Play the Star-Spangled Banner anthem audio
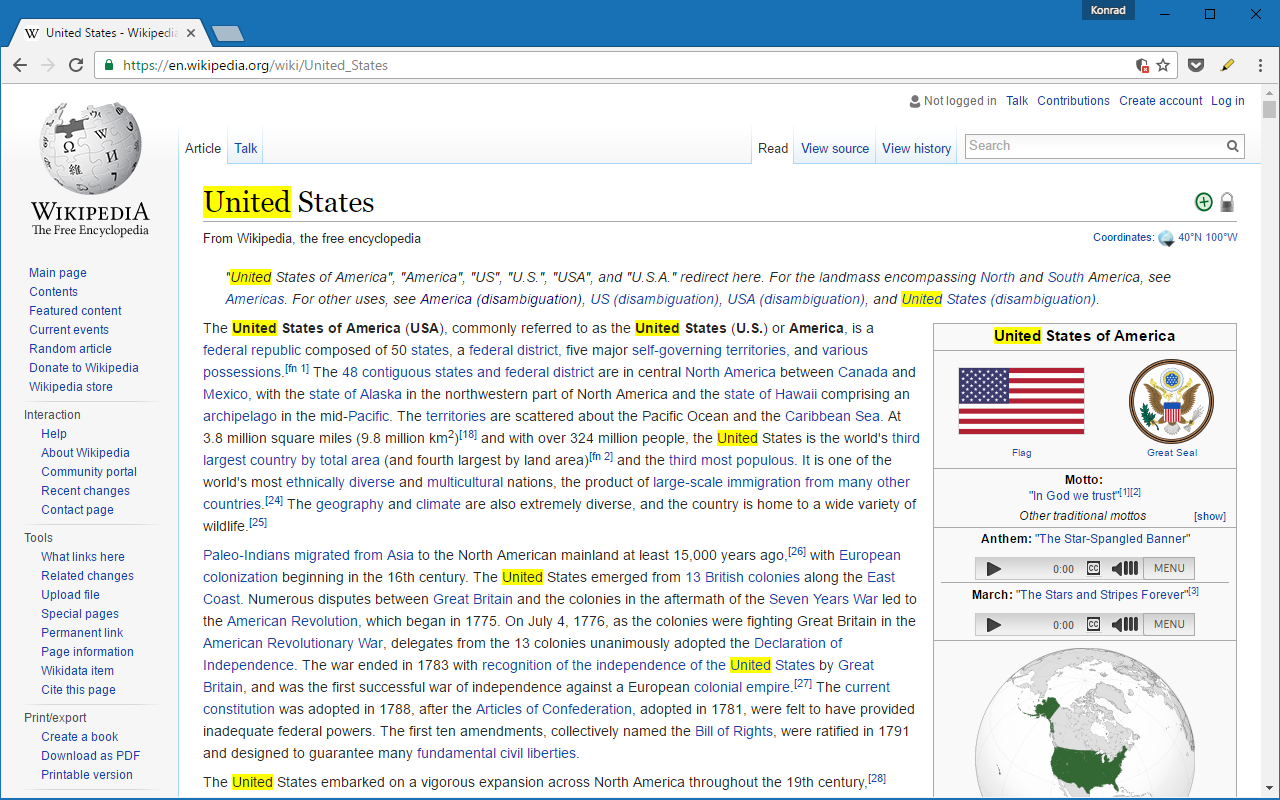 993,568
